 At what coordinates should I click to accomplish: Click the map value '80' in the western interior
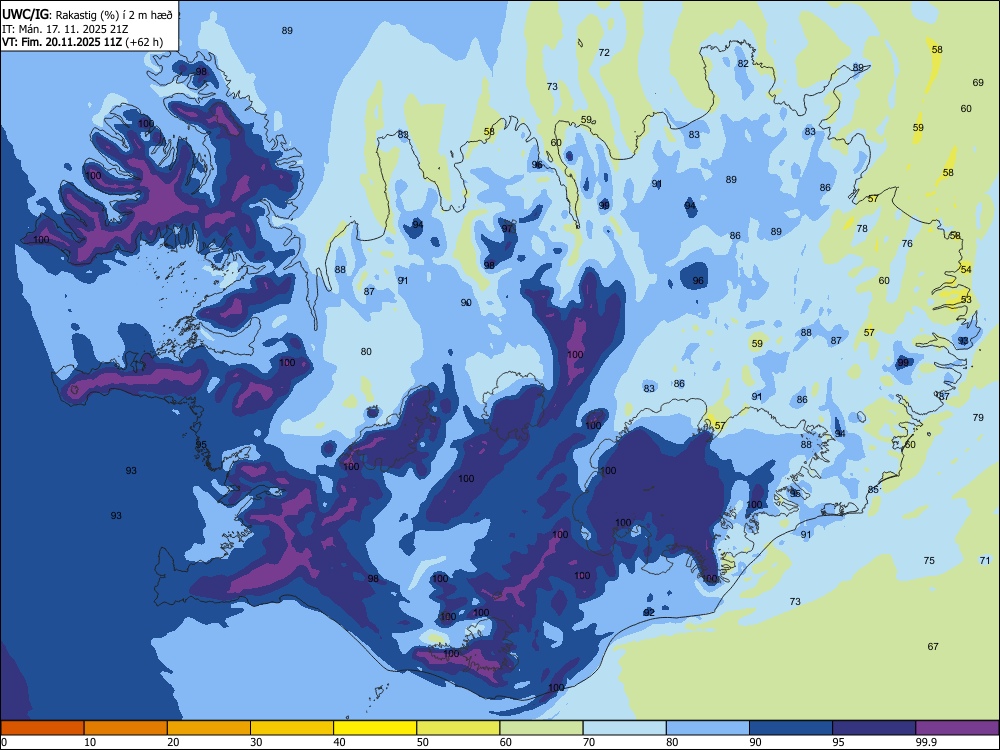[366, 351]
